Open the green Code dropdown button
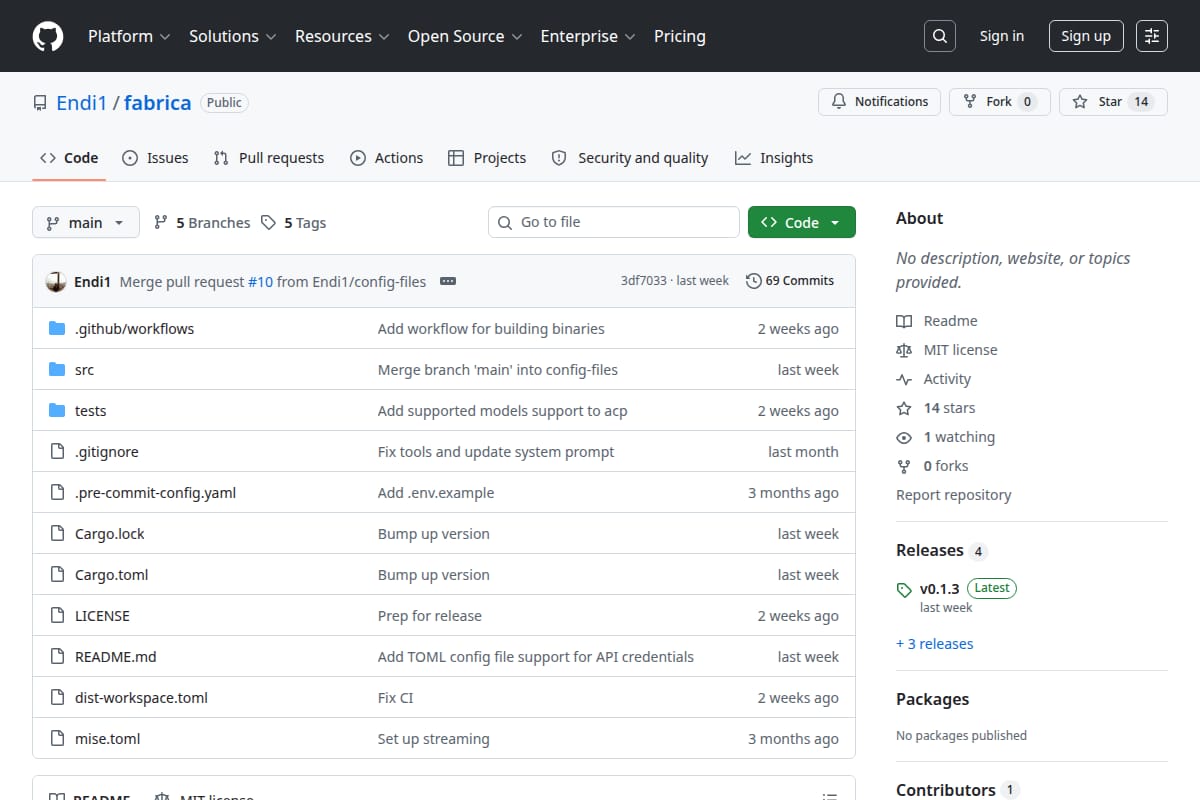Image resolution: width=1200 pixels, height=800 pixels. click(802, 222)
